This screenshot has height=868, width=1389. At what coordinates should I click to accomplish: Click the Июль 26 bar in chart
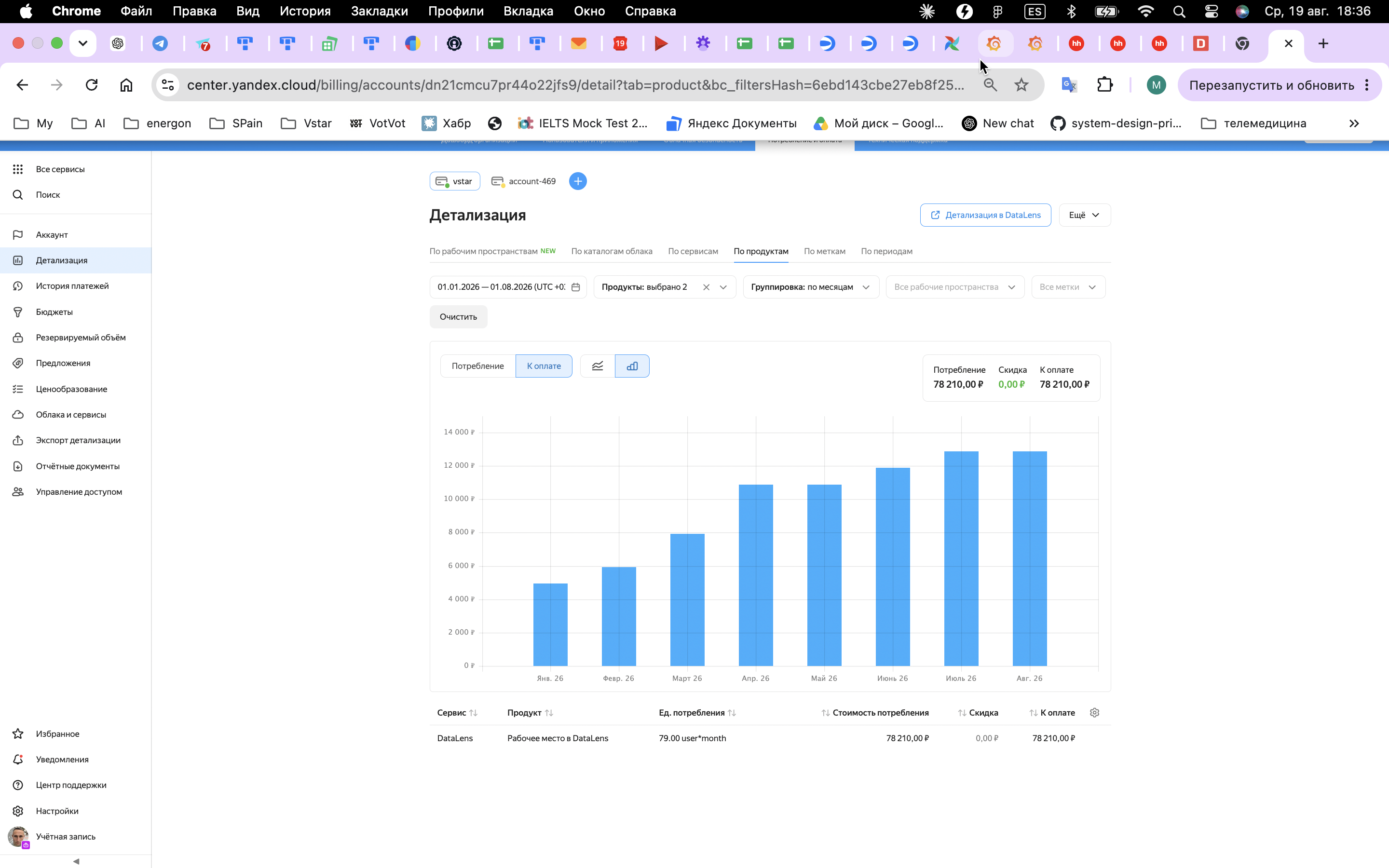tap(961, 558)
